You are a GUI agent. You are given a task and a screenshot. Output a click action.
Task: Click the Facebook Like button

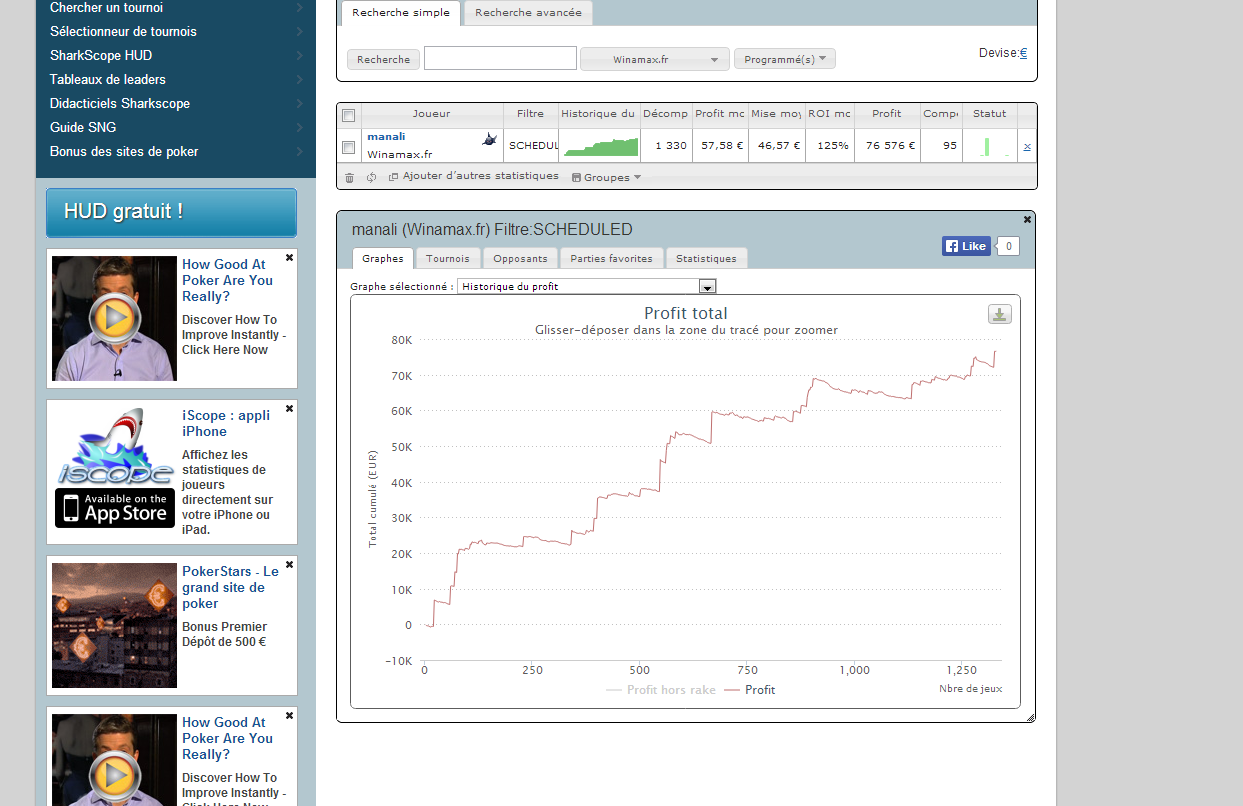click(966, 246)
